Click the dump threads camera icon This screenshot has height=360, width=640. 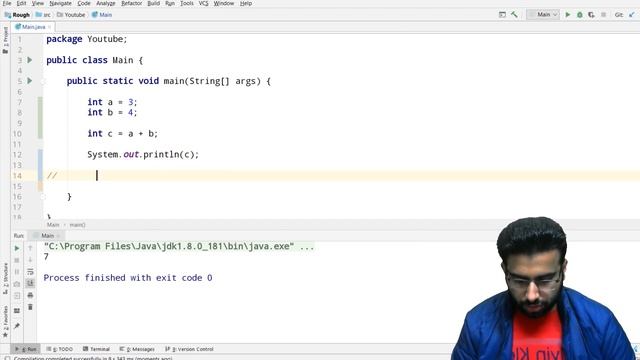17,284
